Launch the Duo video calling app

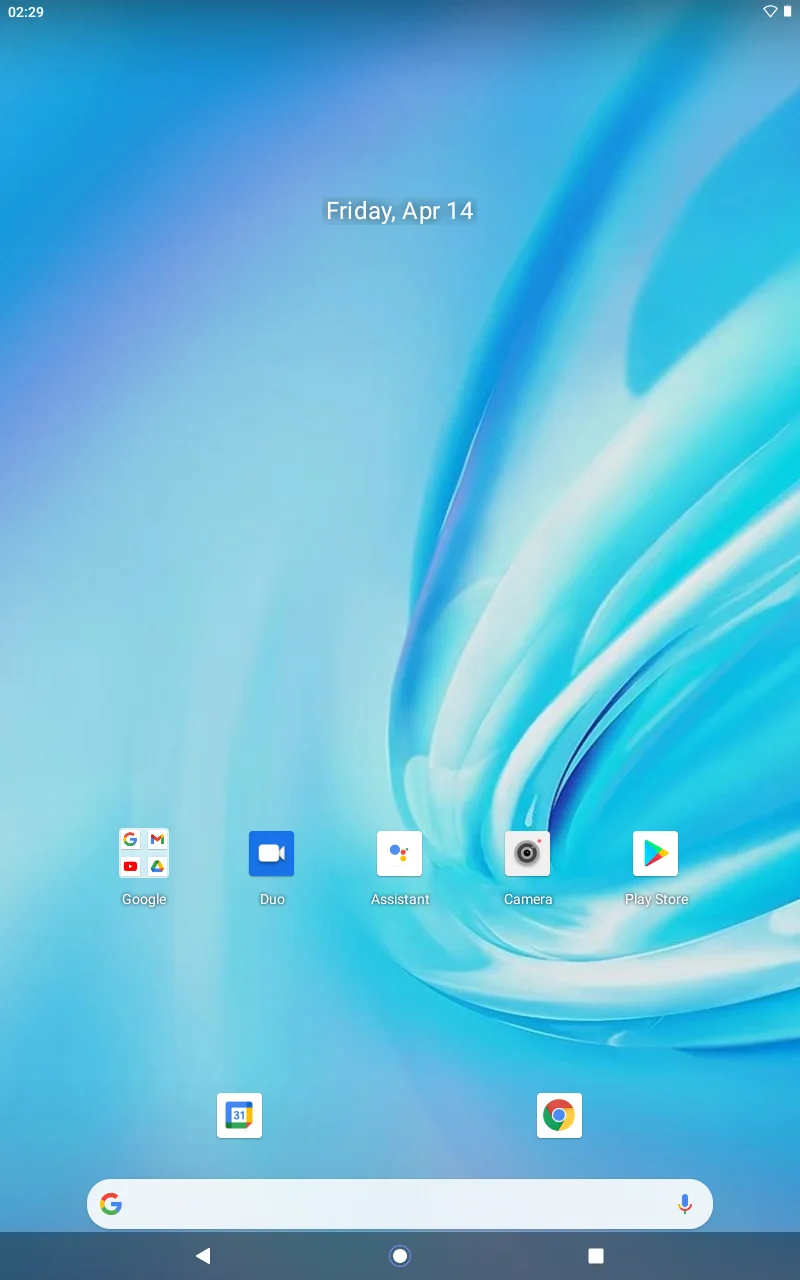coord(272,853)
